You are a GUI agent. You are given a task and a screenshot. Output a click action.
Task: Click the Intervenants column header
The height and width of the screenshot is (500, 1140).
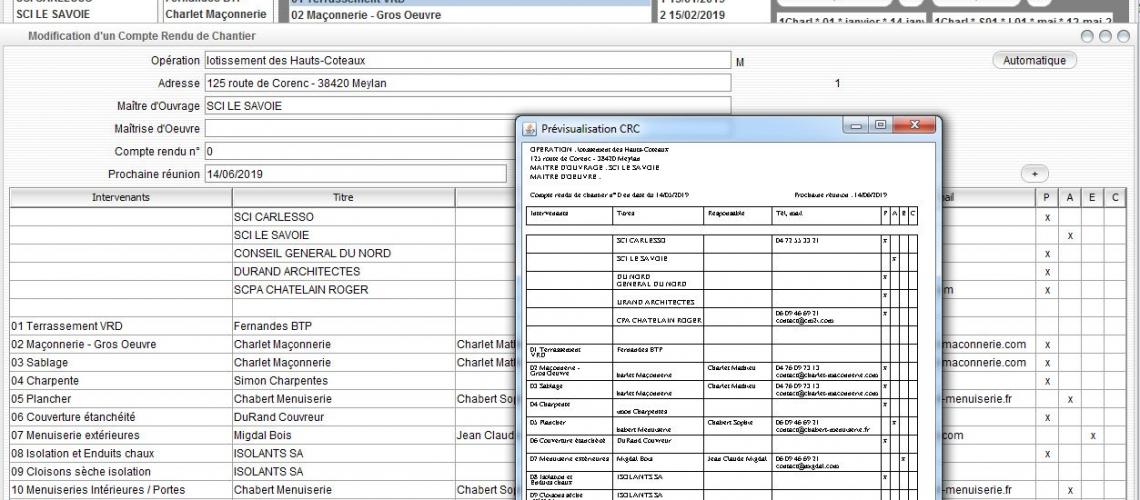[x=121, y=197]
